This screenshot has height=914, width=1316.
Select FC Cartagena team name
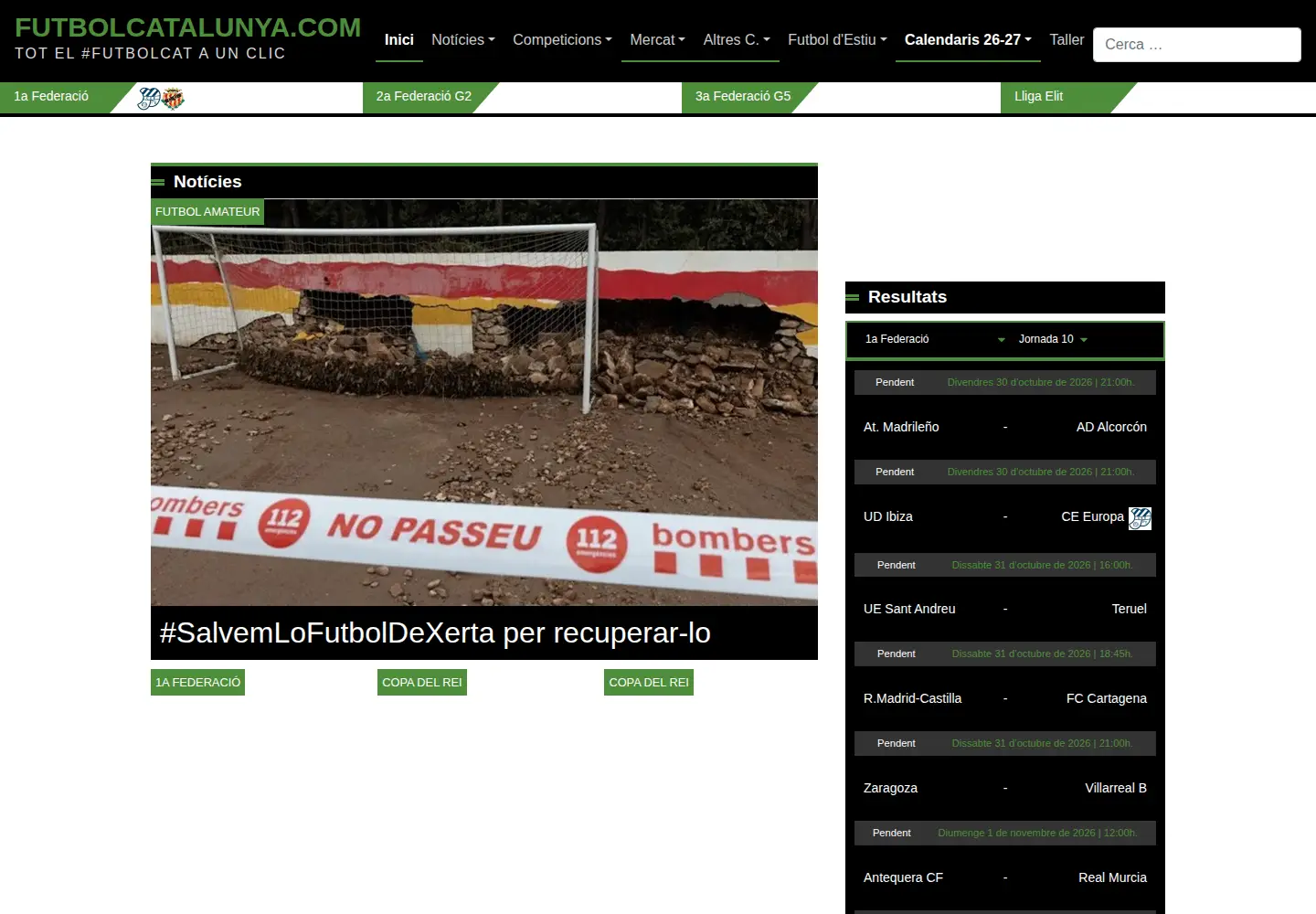1107,698
